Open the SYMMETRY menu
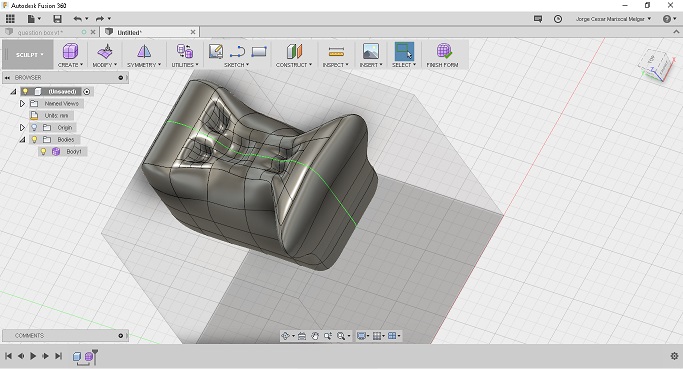683x369 pixels. 144,64
